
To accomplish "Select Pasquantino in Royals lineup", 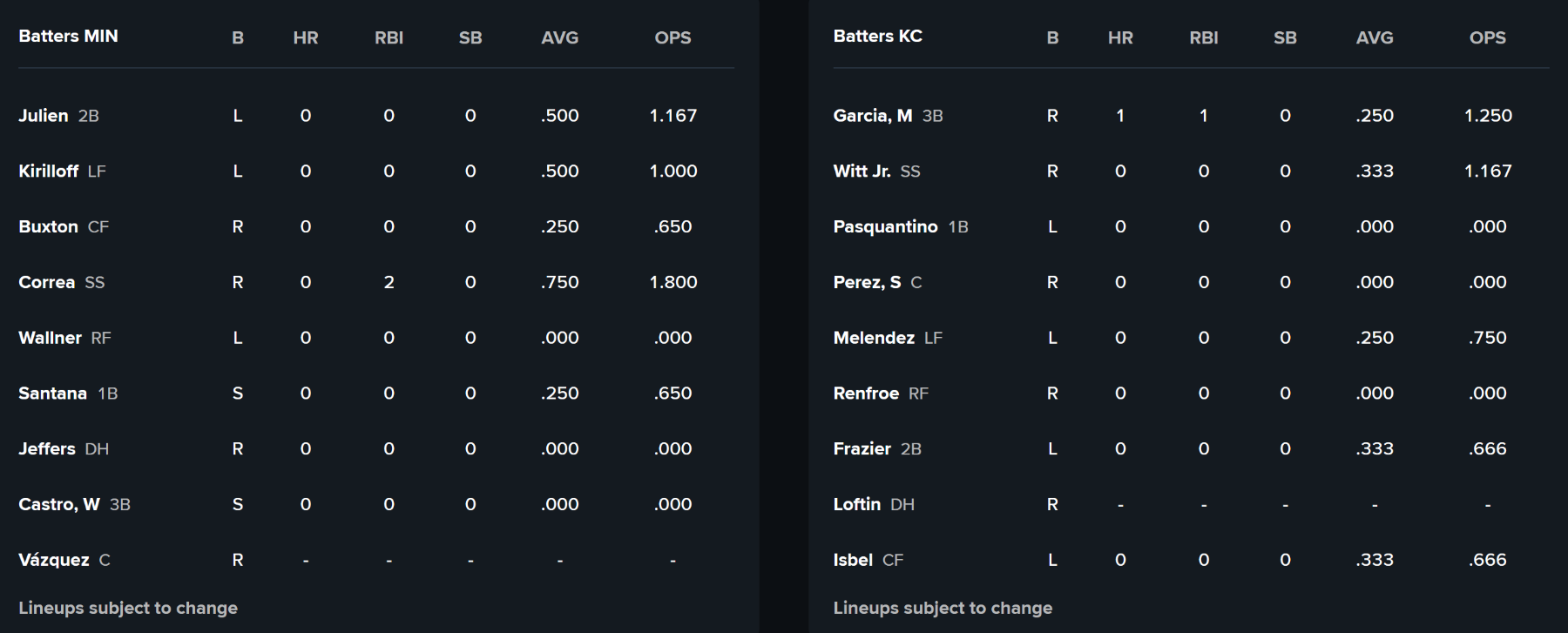I will [885, 227].
